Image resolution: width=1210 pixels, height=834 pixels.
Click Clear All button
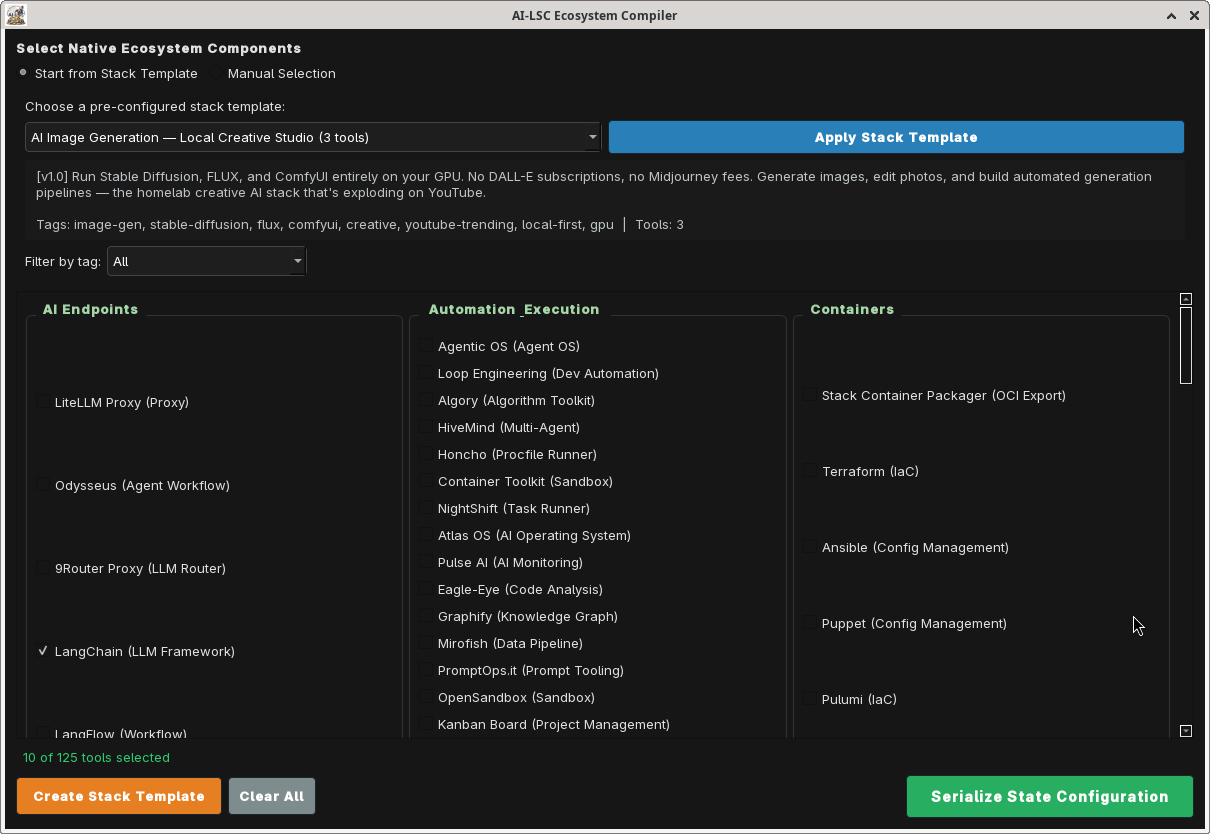(x=272, y=797)
